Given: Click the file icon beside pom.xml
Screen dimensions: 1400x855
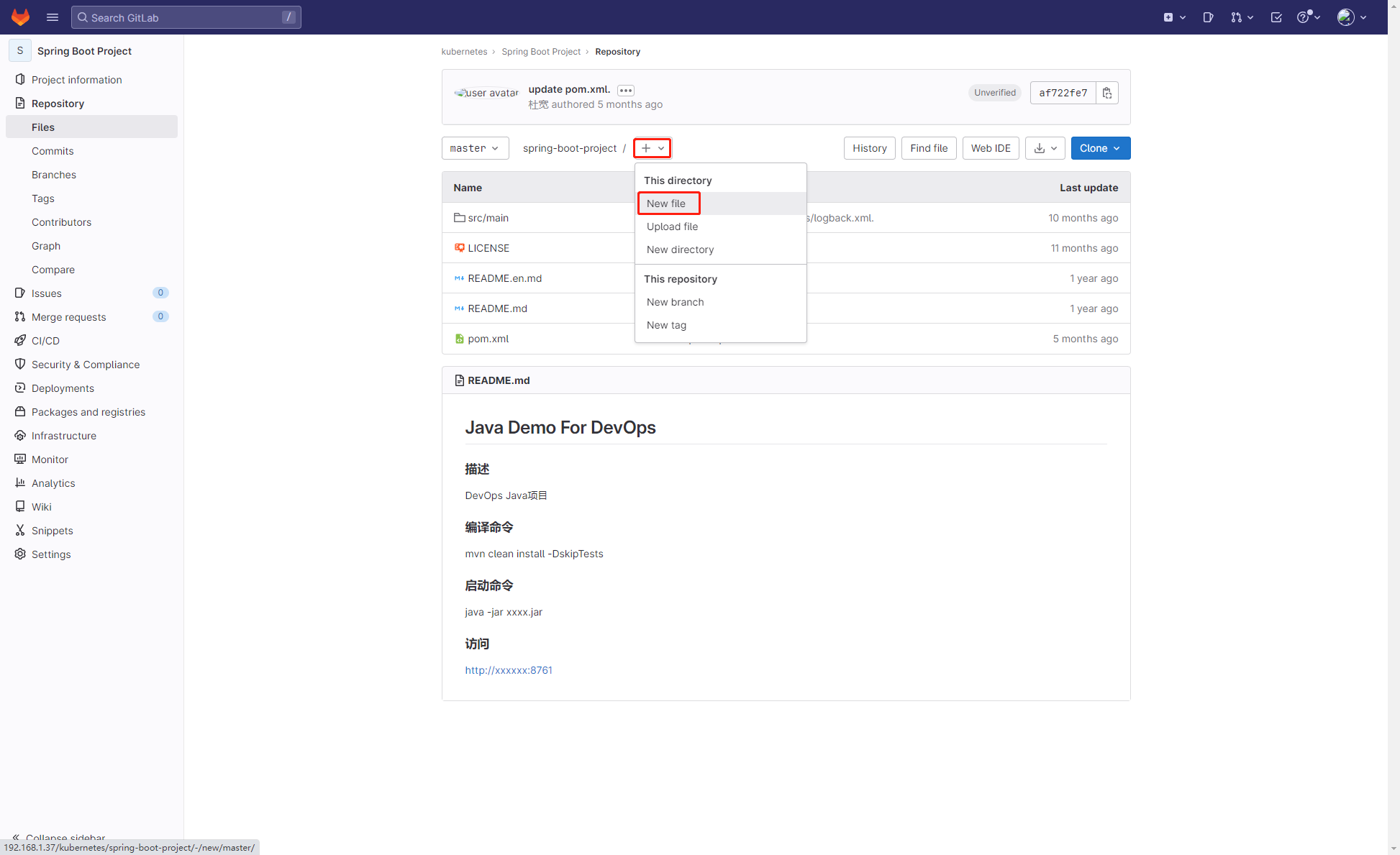Looking at the screenshot, I should pos(459,338).
